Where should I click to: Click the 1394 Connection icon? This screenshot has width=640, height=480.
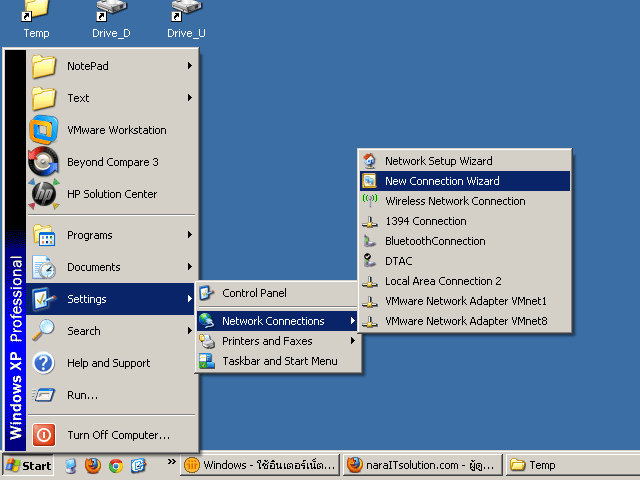pos(370,222)
